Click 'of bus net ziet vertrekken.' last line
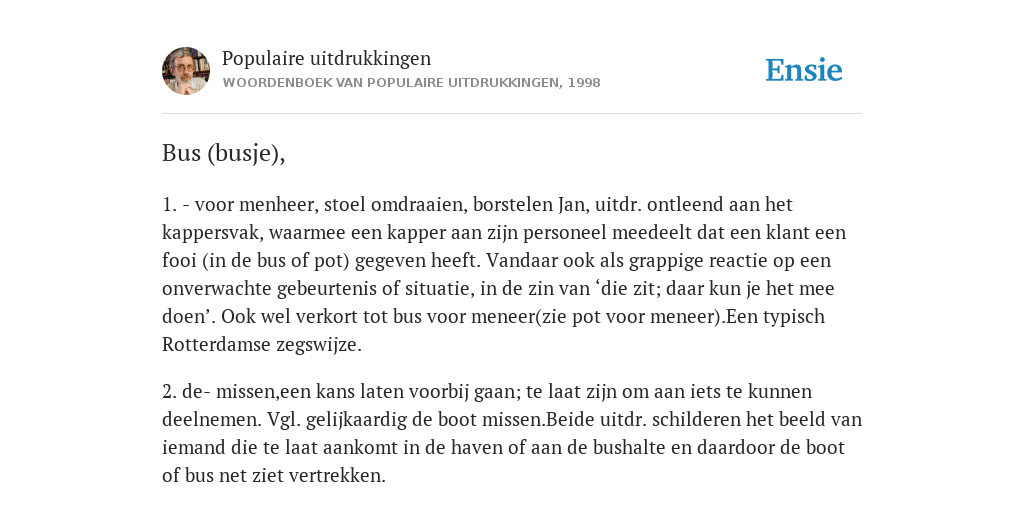The image size is (1024, 512). click(x=274, y=475)
